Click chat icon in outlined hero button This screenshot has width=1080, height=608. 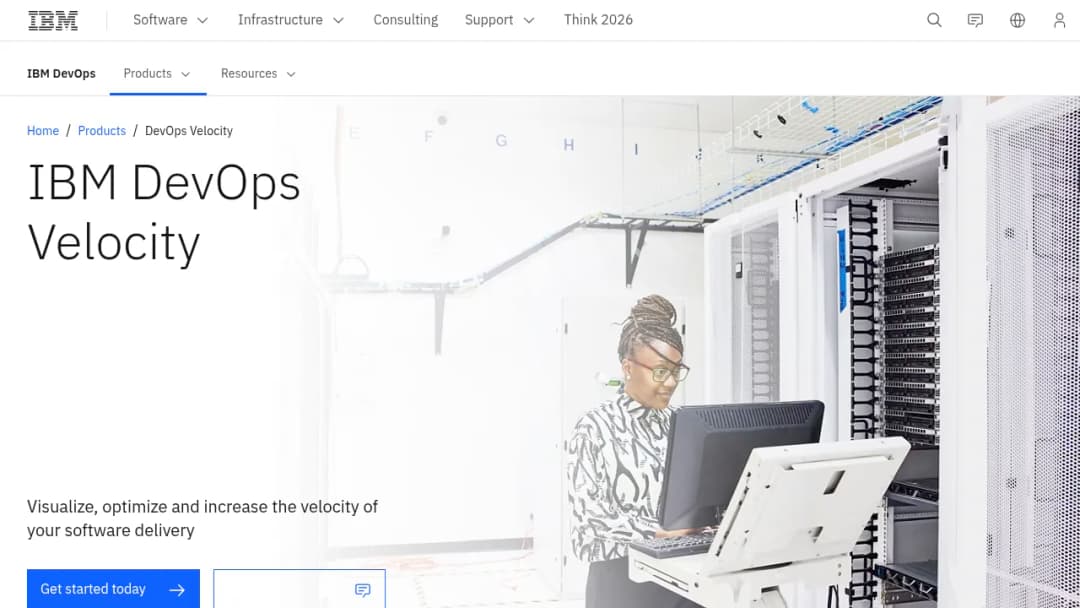pos(362,589)
